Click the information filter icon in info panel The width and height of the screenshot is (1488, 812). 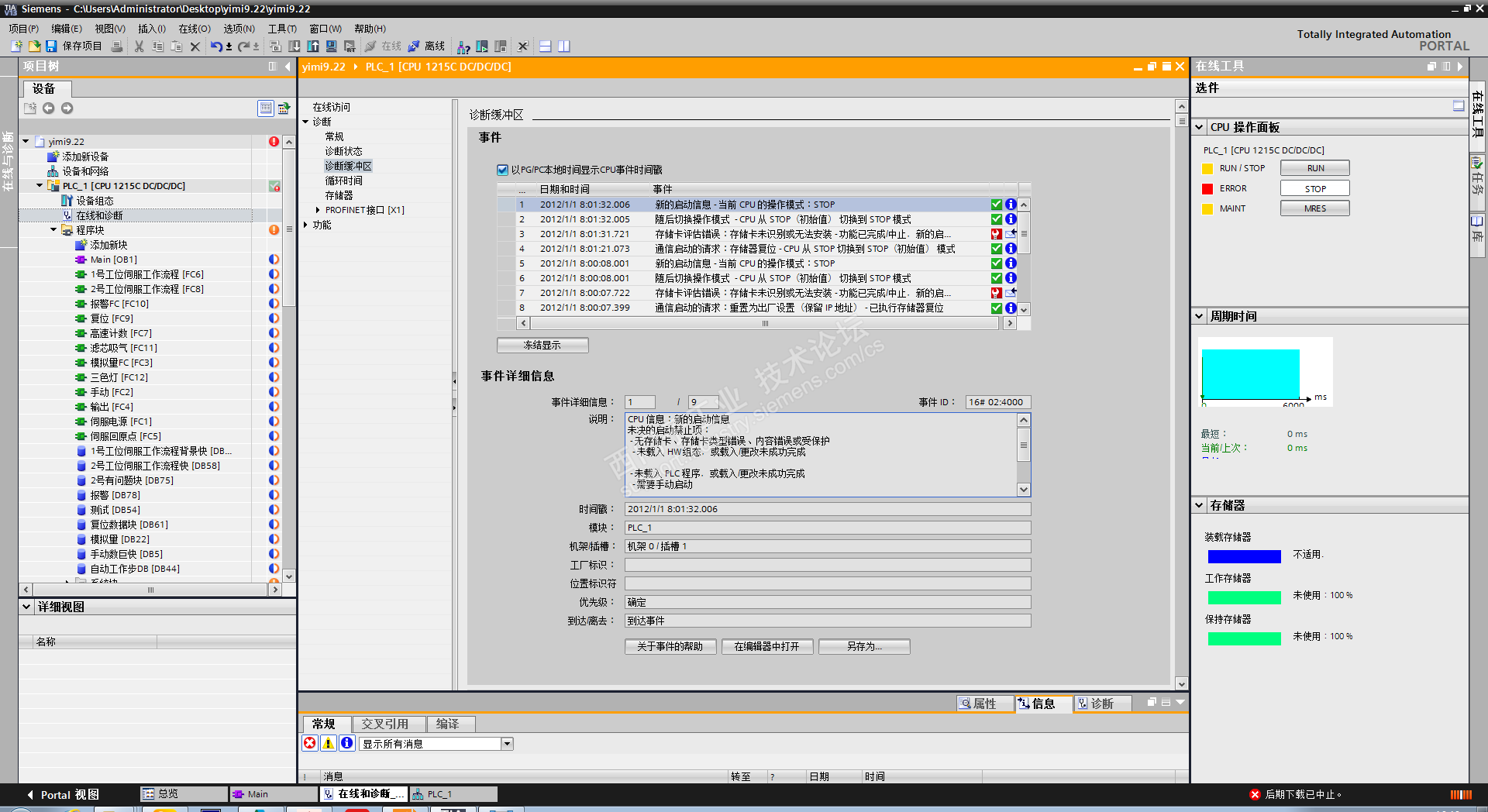347,743
